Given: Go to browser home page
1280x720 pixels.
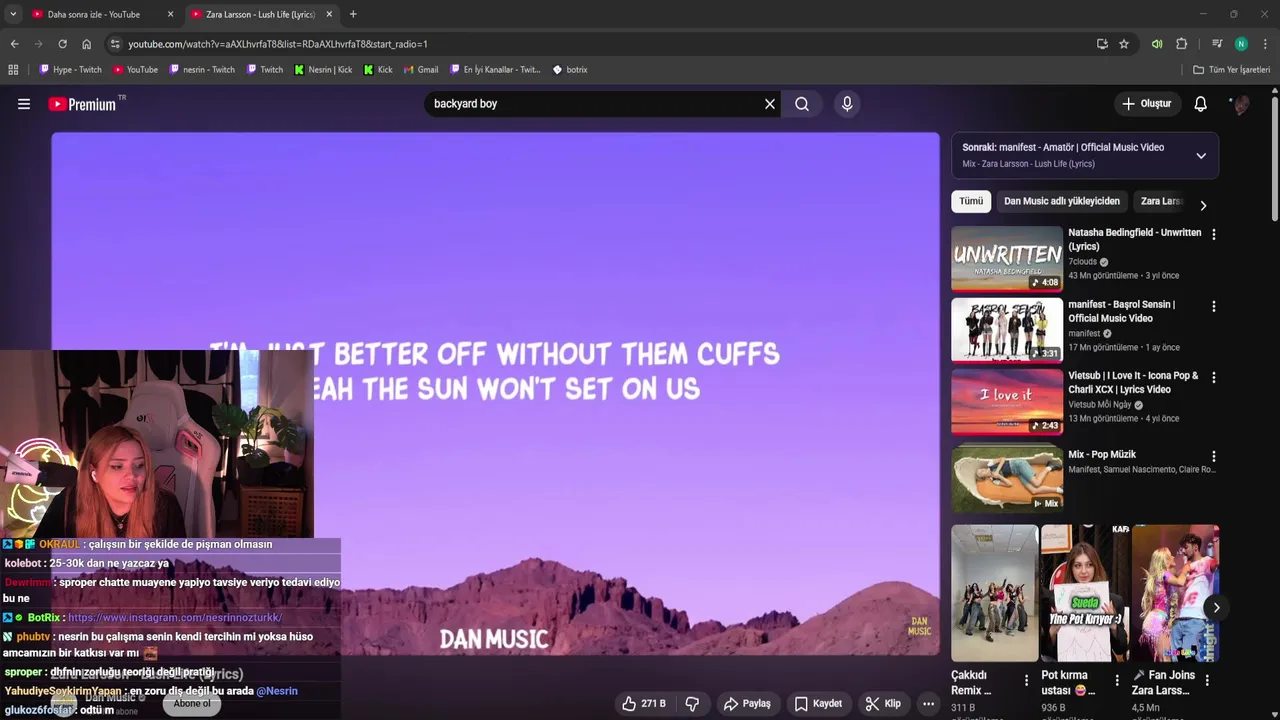Looking at the screenshot, I should 87,44.
